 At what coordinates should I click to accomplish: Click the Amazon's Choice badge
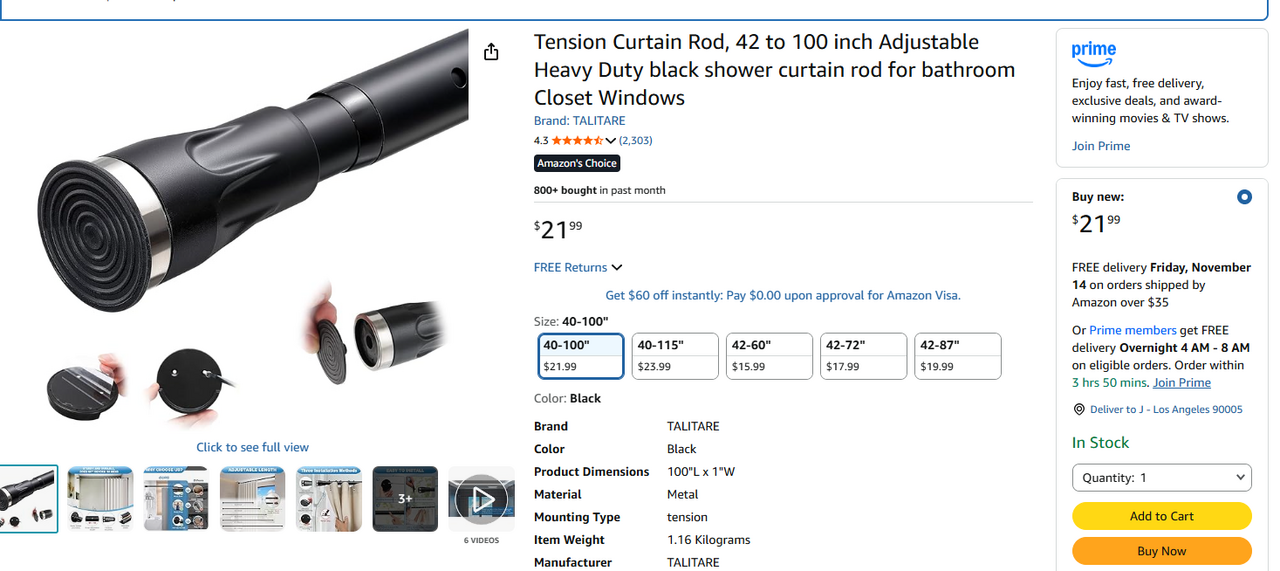point(577,163)
